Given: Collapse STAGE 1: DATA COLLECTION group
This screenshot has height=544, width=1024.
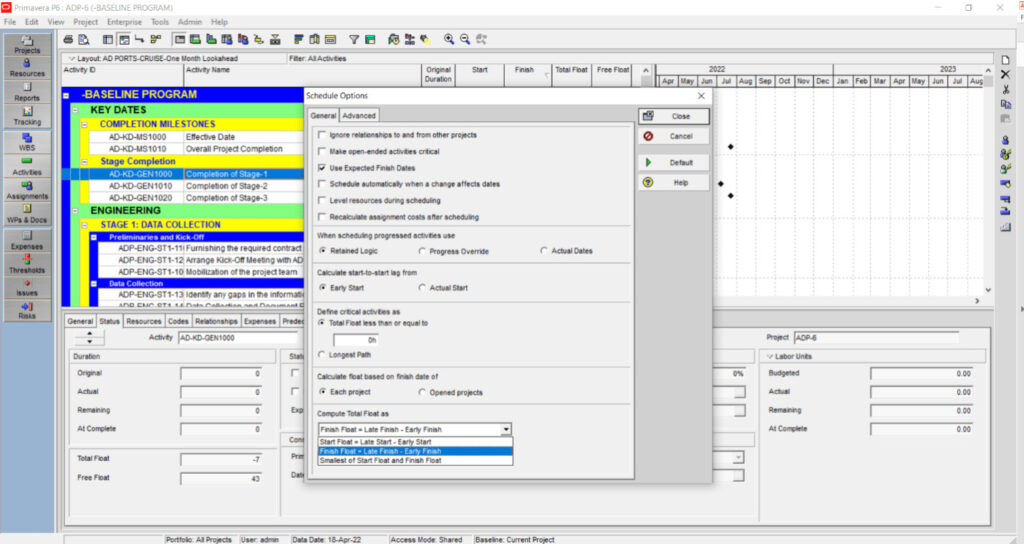Looking at the screenshot, I should point(84,225).
